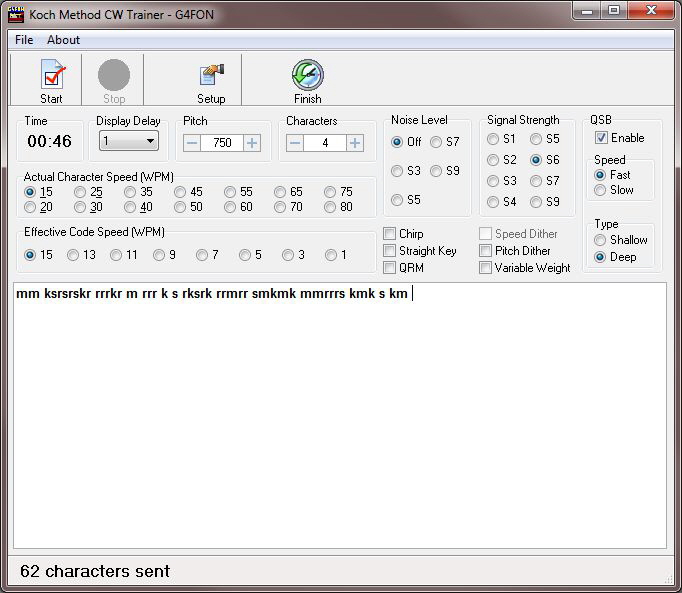682x593 pixels.
Task: Click the app icon in title bar
Action: [x=17, y=14]
